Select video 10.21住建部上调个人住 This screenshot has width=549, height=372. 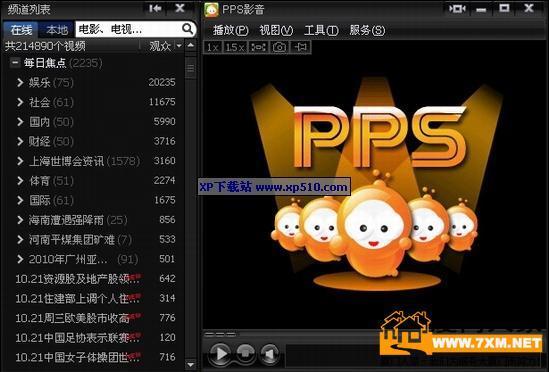click(x=78, y=298)
